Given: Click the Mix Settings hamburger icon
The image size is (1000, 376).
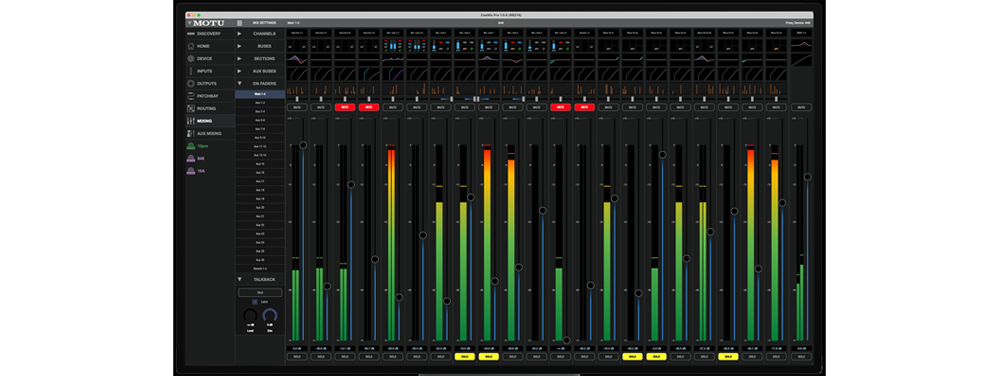Looking at the screenshot, I should click(x=240, y=23).
